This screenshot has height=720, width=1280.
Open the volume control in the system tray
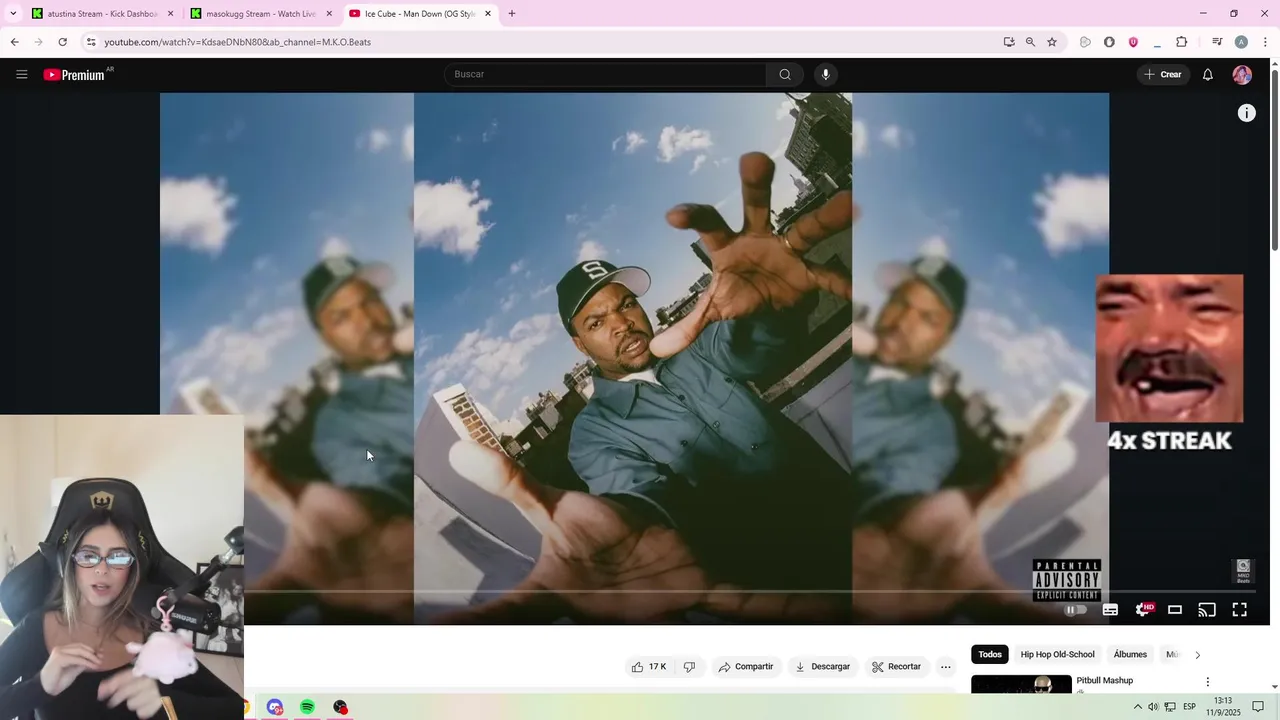click(x=1153, y=707)
